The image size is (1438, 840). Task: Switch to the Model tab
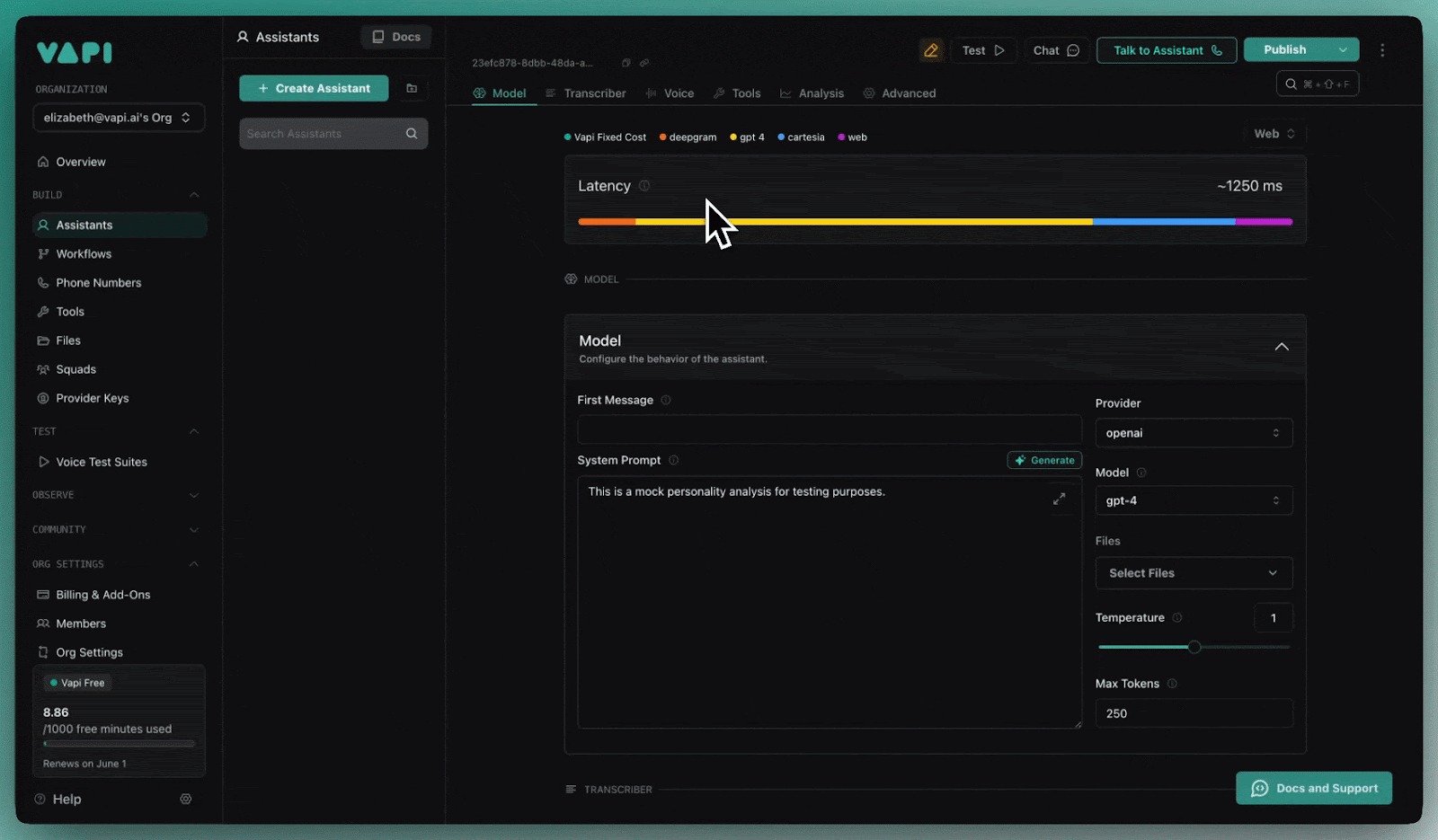point(500,93)
